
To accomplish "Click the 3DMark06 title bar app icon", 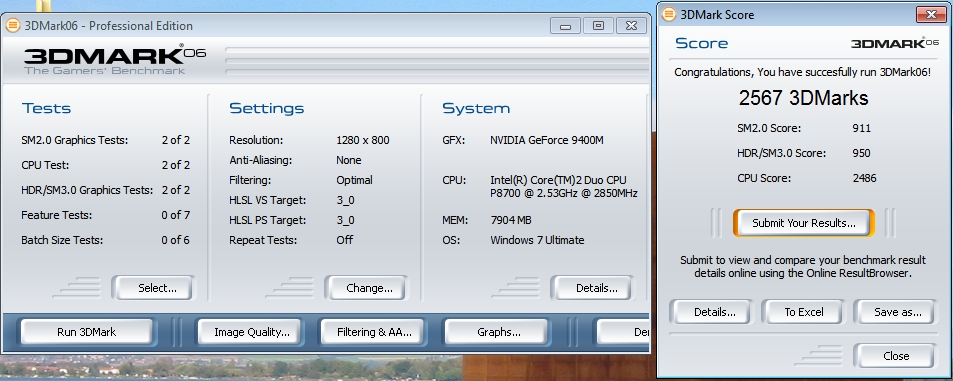I will click(12, 26).
